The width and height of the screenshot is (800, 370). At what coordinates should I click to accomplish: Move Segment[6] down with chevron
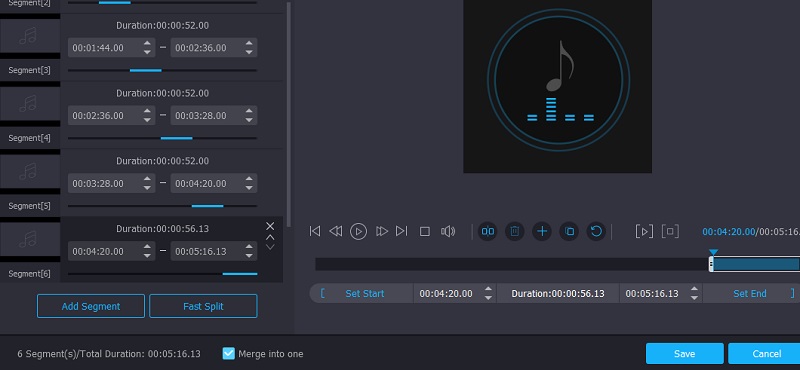click(x=270, y=247)
